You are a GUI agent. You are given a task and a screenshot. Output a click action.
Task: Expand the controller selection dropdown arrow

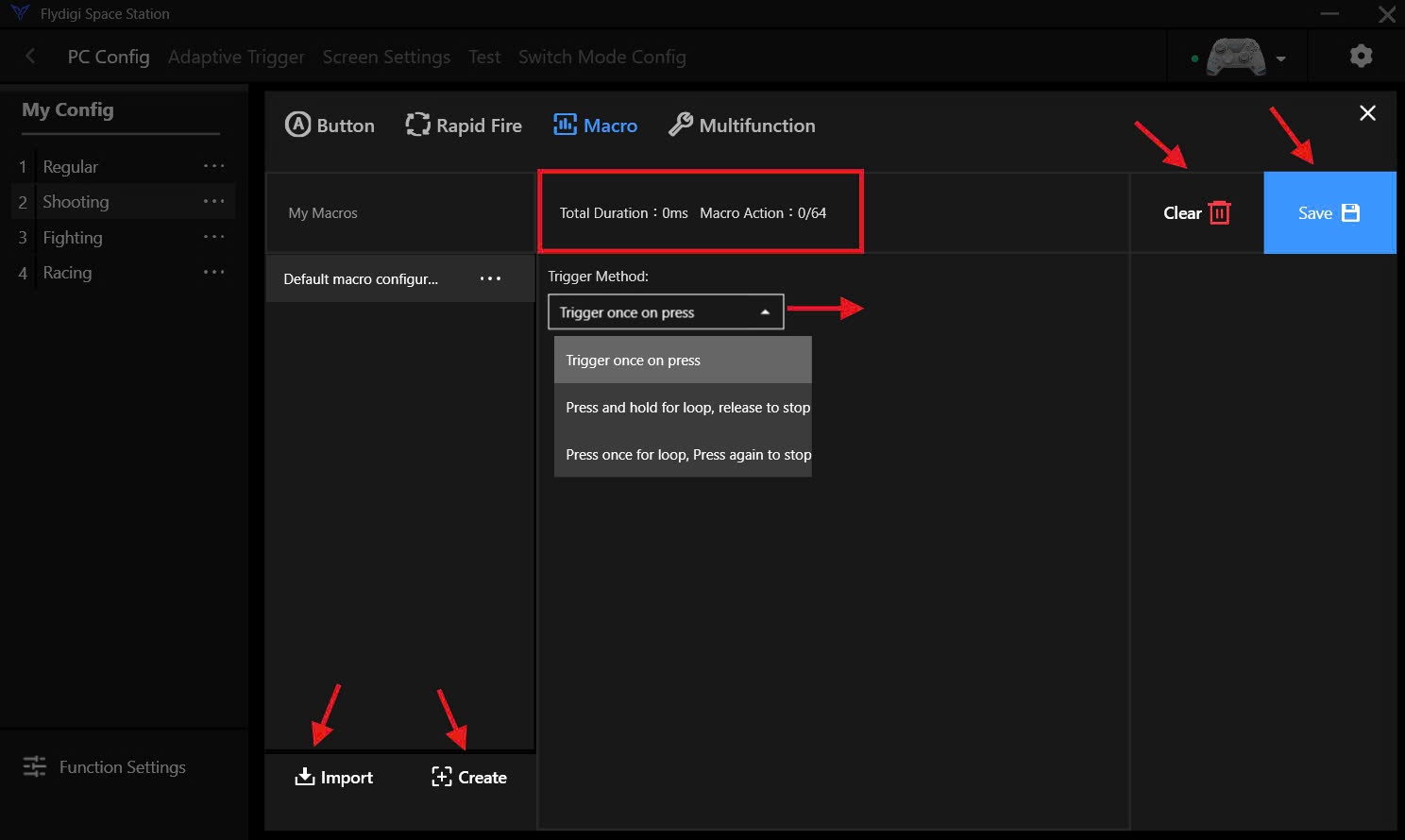point(1281,59)
